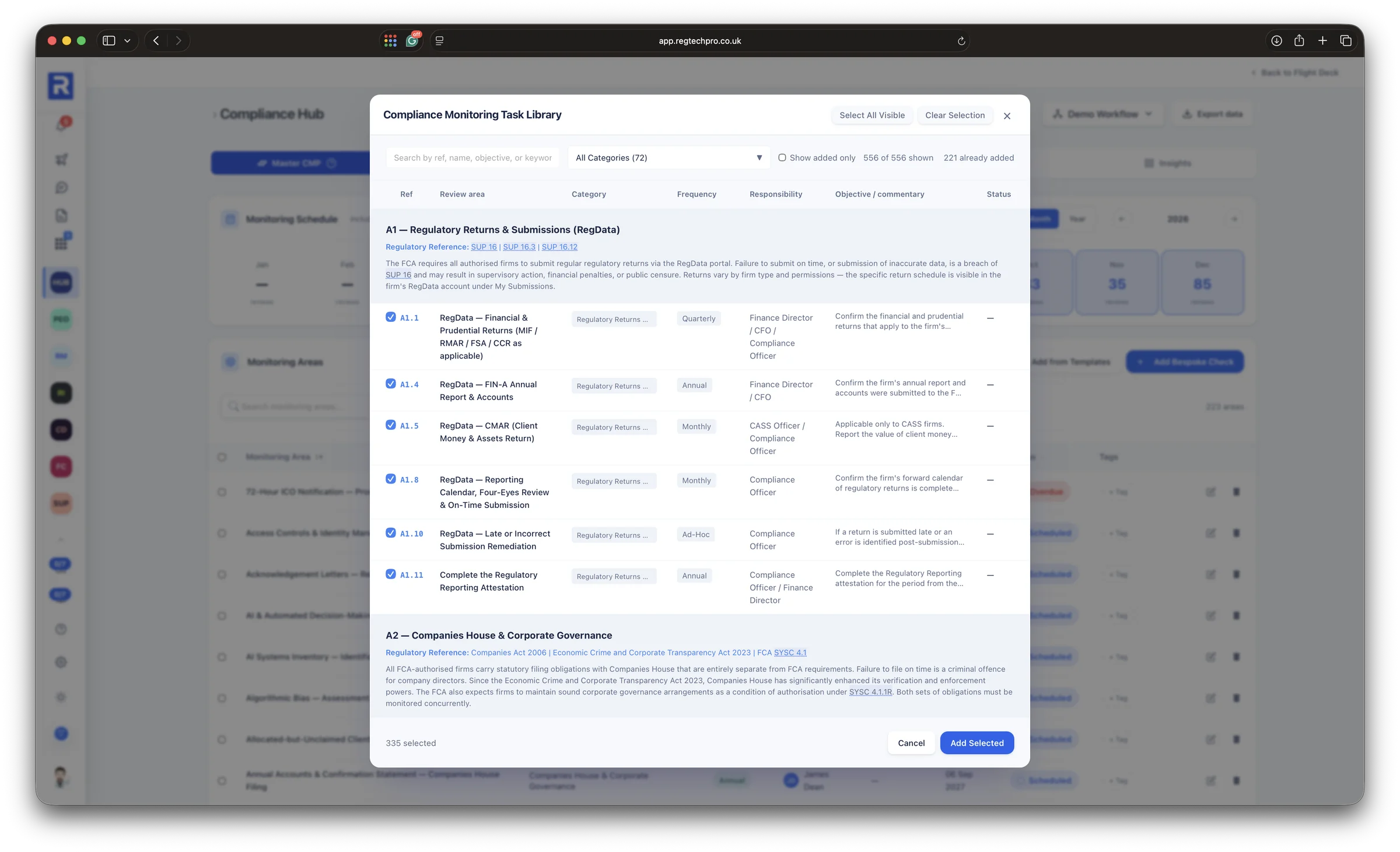1400x852 pixels.
Task: Click the Safari share icon
Action: (x=1299, y=41)
